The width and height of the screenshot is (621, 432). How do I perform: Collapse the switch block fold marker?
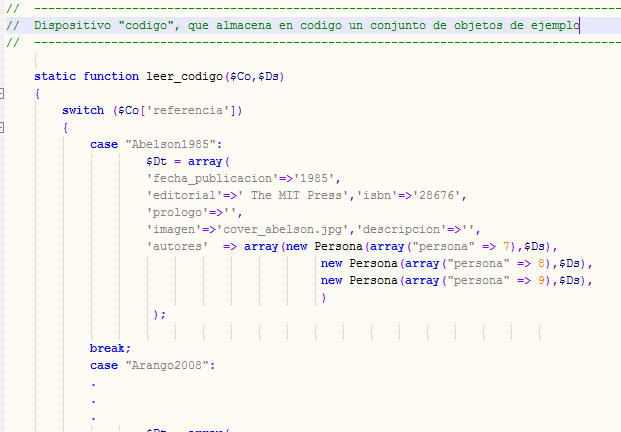point(3,127)
